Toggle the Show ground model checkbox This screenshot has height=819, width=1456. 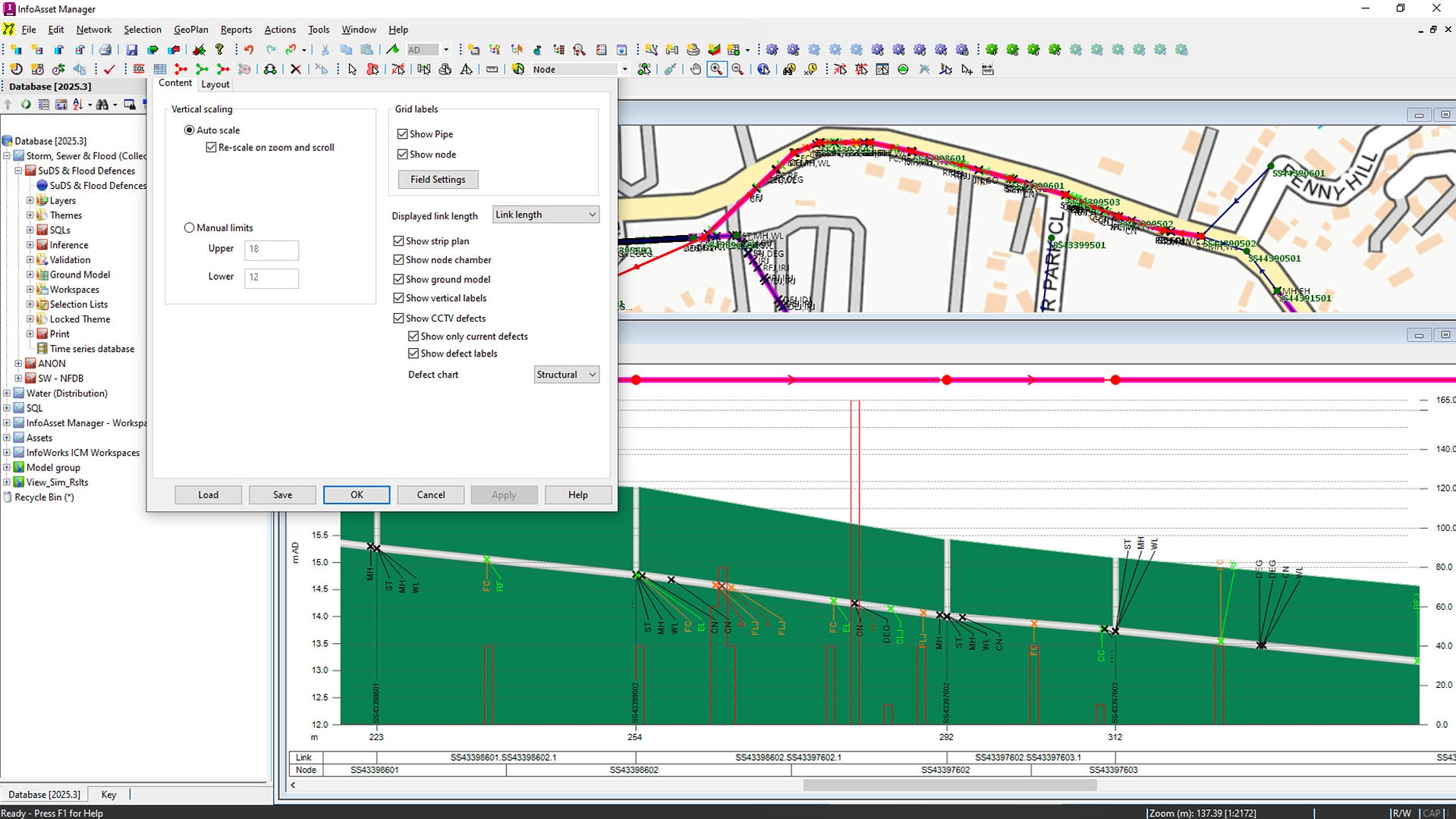coord(398,279)
